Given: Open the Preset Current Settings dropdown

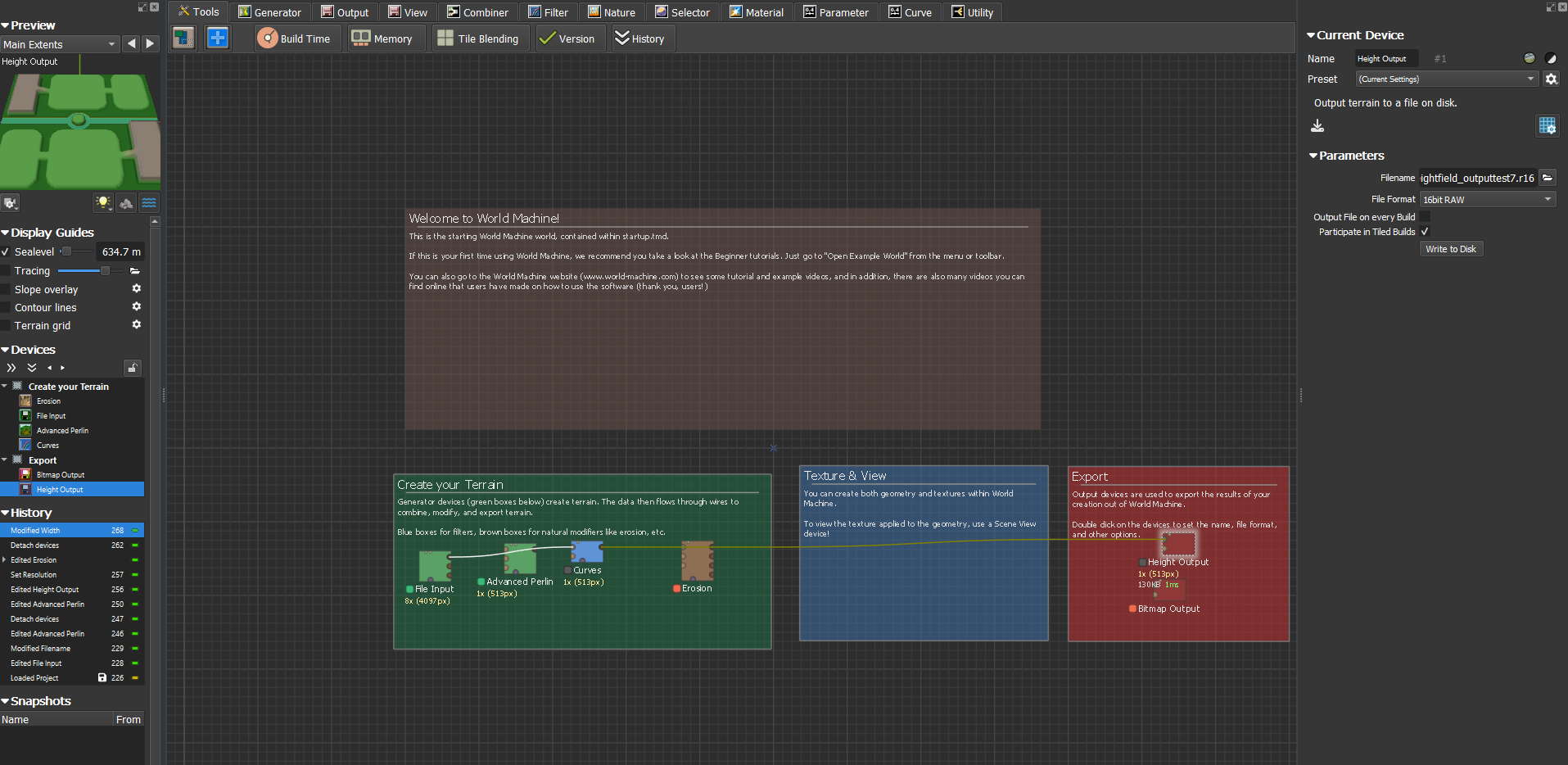Looking at the screenshot, I should tap(1447, 79).
